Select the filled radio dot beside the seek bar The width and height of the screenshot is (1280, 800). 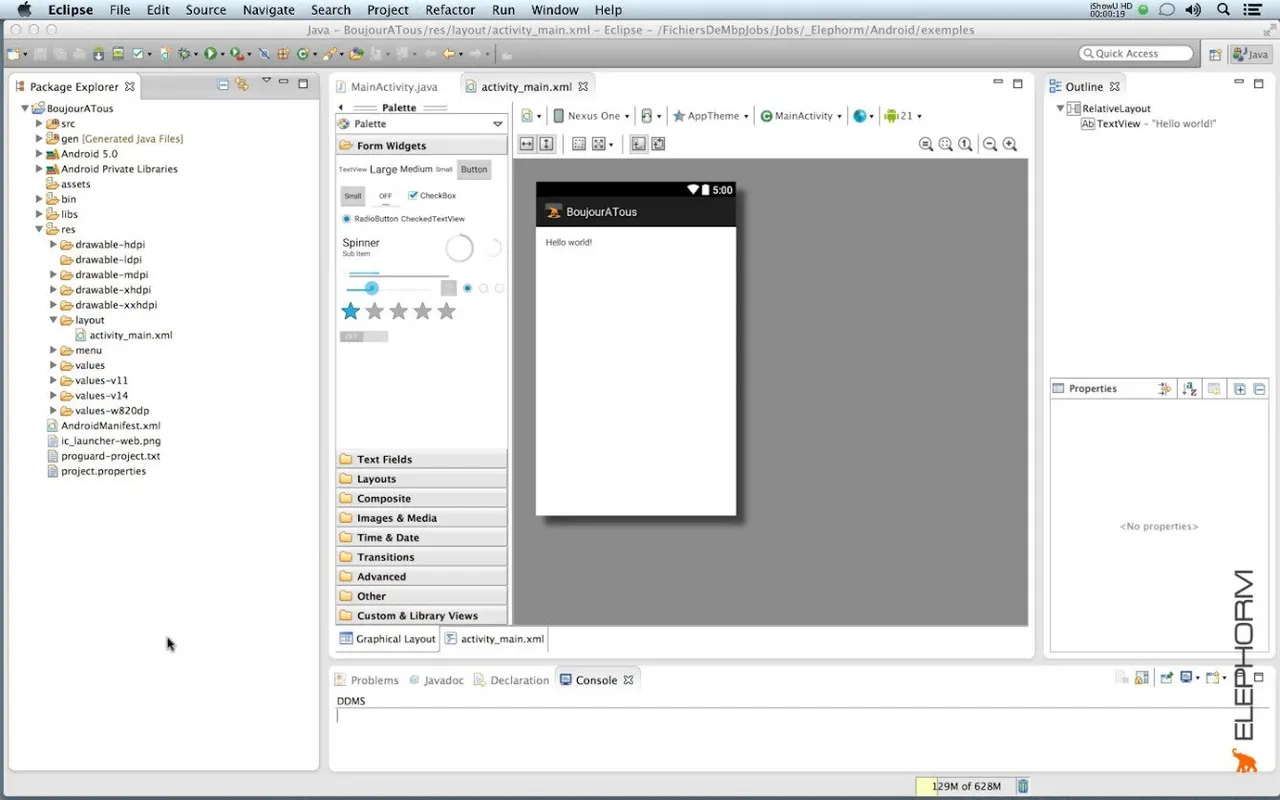[467, 288]
